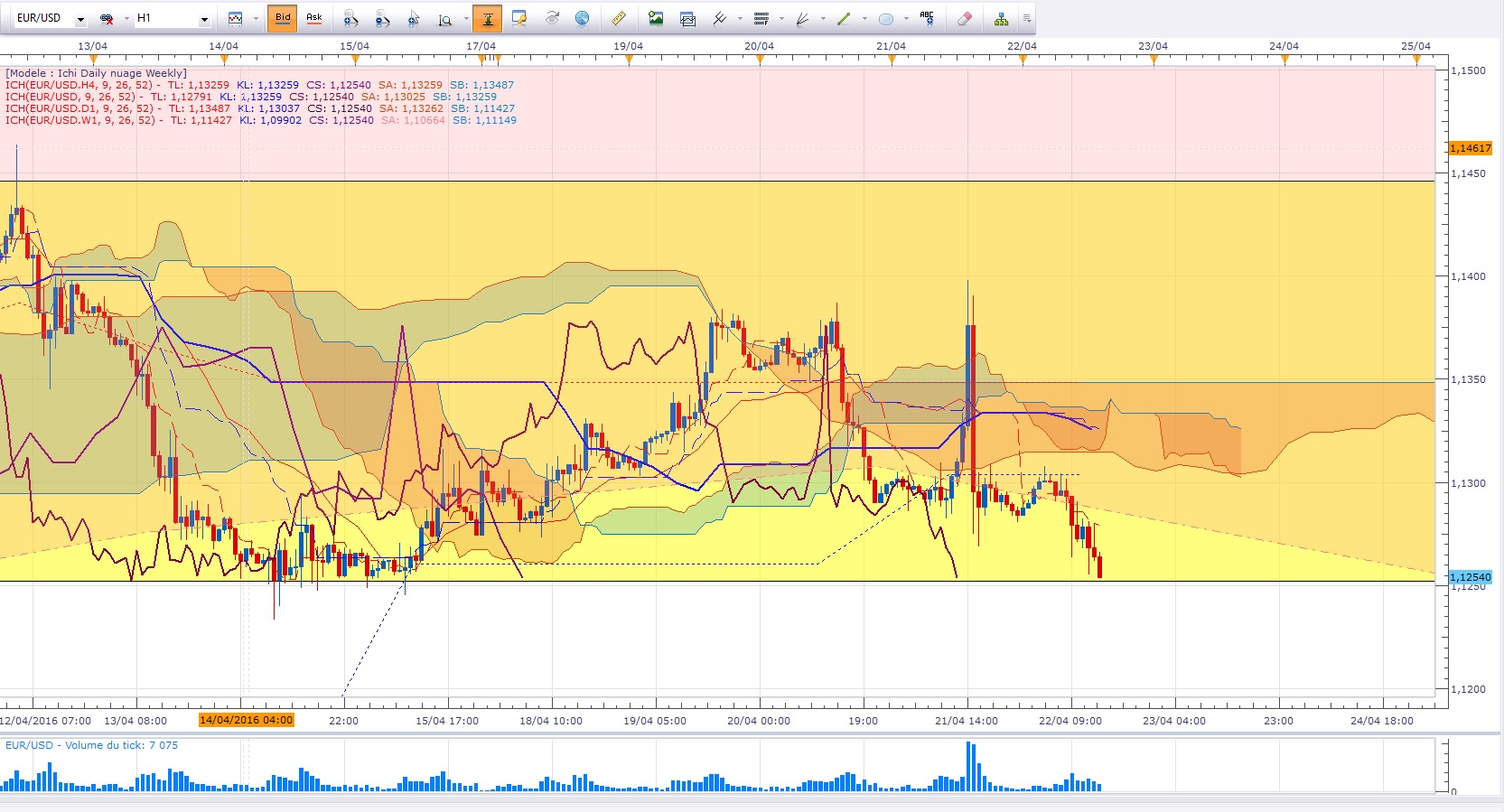Expand the chart type dropdown arrow
This screenshot has width=1504, height=812.
257,19
